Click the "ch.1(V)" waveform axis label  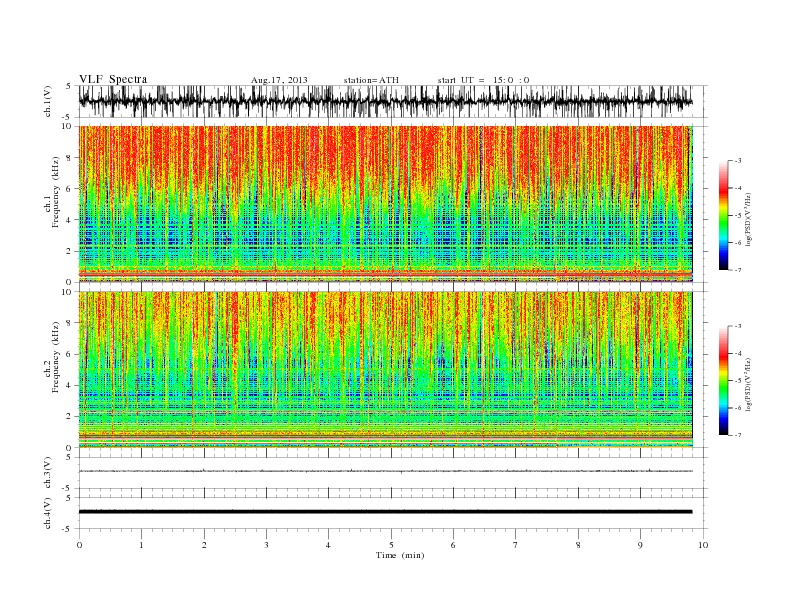(48, 101)
